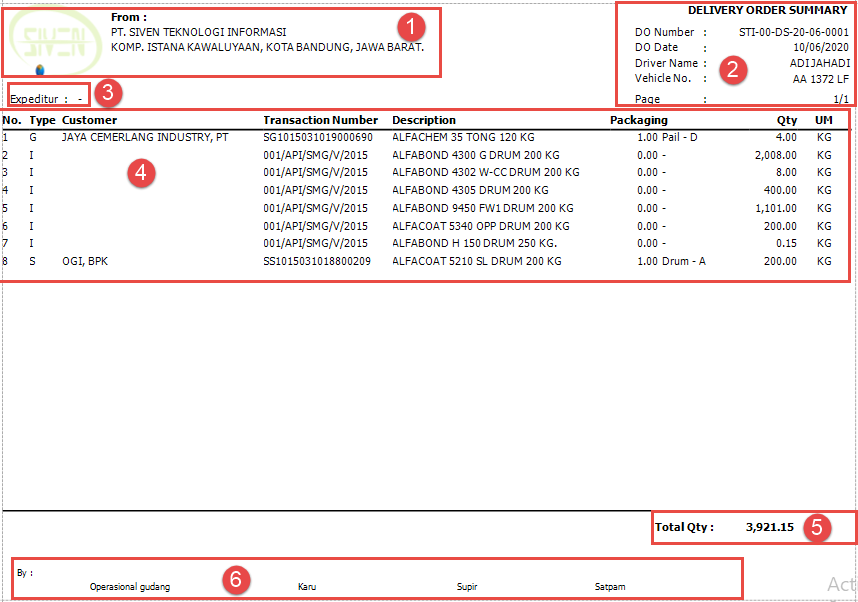Select transaction number SS1015031018800209
Screen dimensions: 858x602
(317, 261)
